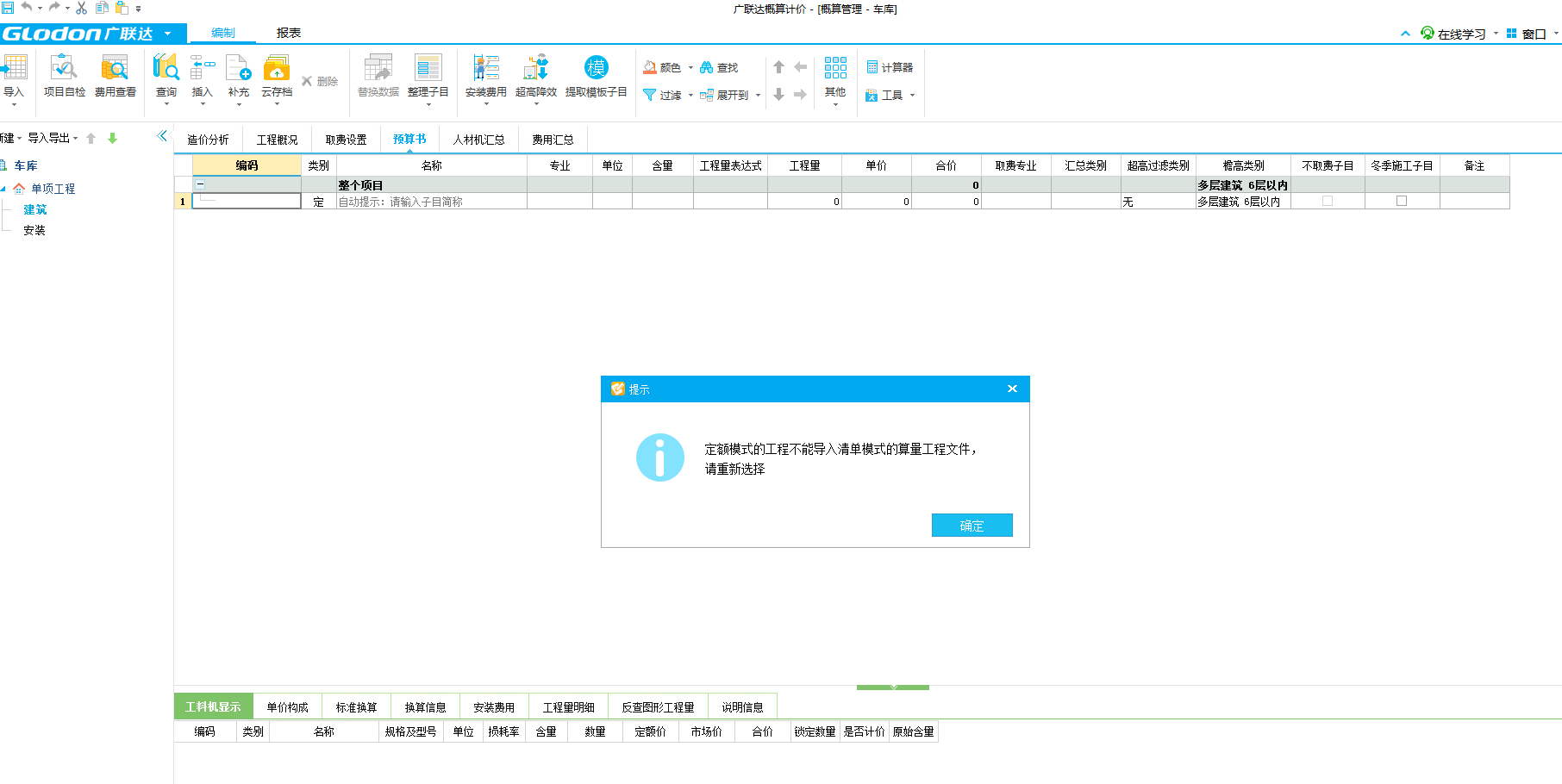Close the 提示 dialog with X
Screen dimensions: 1562x784
[x=1012, y=389]
